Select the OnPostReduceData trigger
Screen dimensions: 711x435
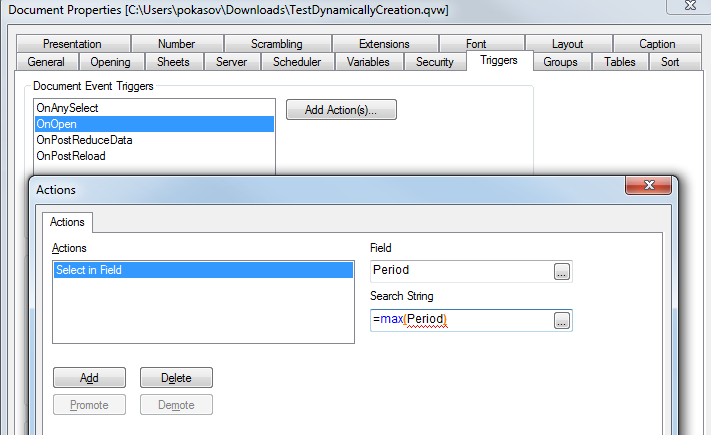click(155, 140)
